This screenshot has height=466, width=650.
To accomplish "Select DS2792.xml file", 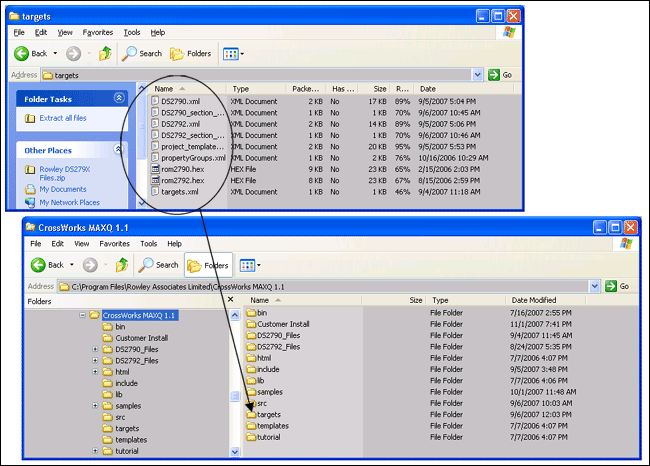I will 181,124.
